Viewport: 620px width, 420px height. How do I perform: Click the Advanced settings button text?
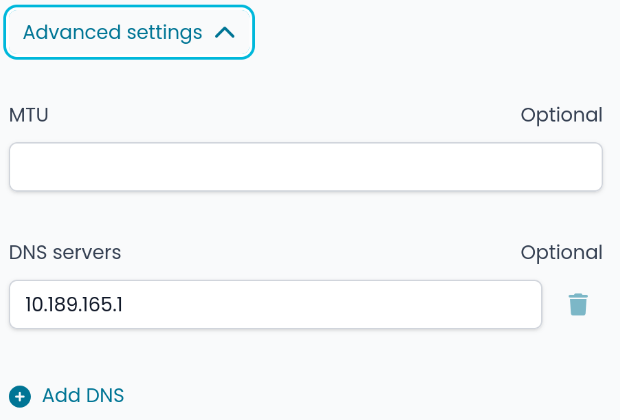[112, 33]
